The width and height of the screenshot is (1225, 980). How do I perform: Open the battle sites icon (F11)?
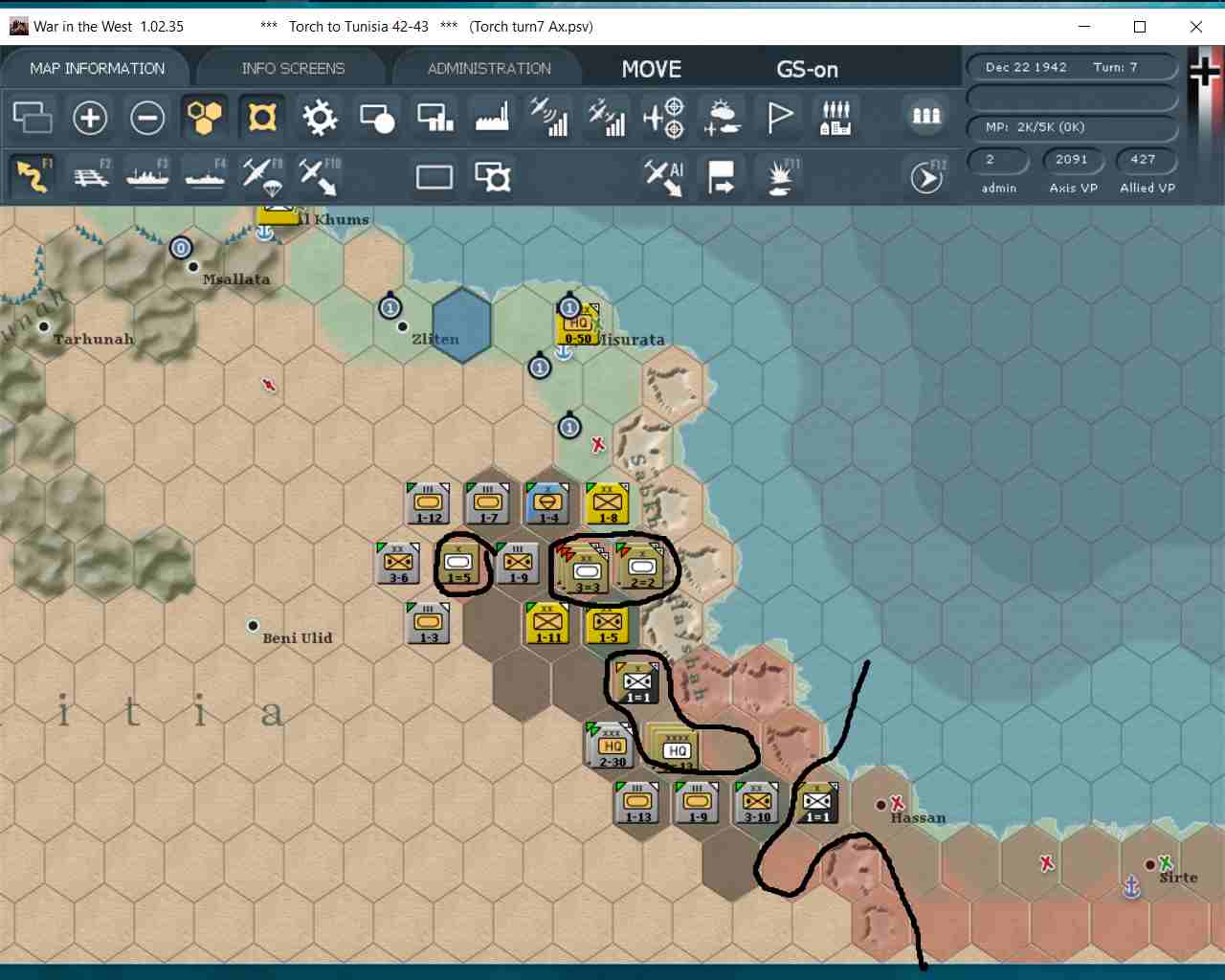click(x=781, y=177)
